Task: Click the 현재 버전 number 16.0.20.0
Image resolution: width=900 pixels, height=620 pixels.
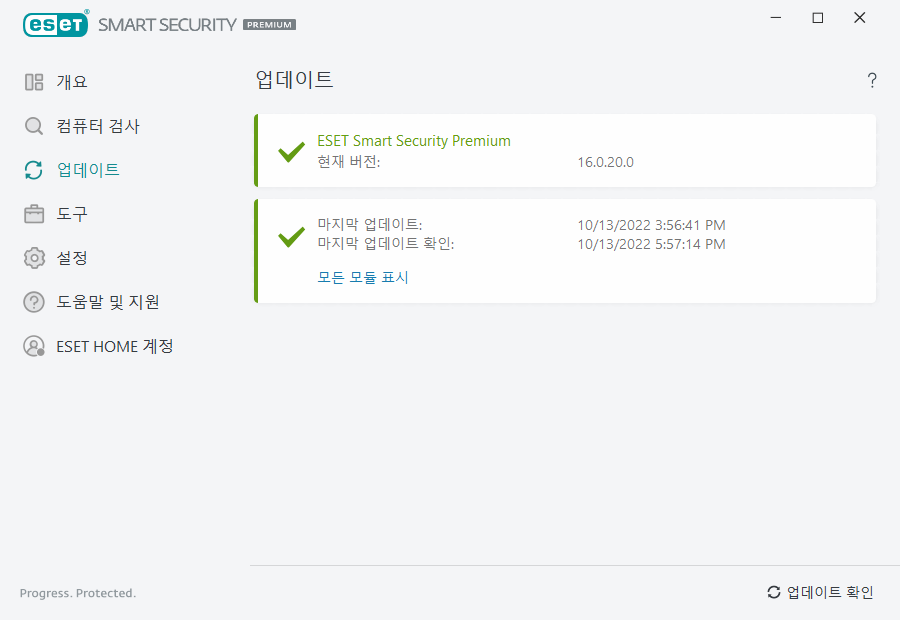Action: pos(603,162)
